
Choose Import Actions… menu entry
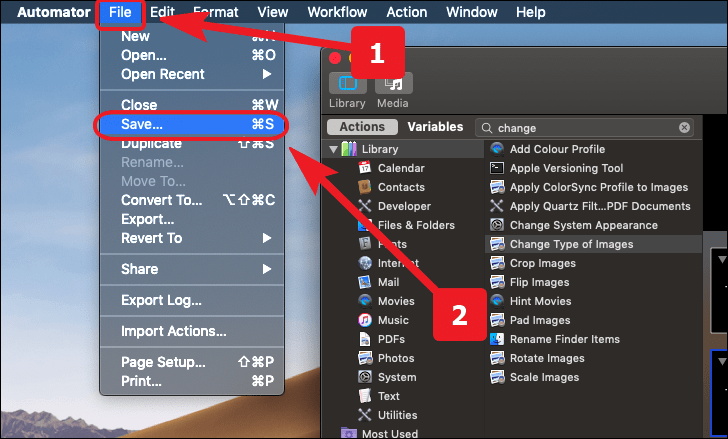coord(192,331)
